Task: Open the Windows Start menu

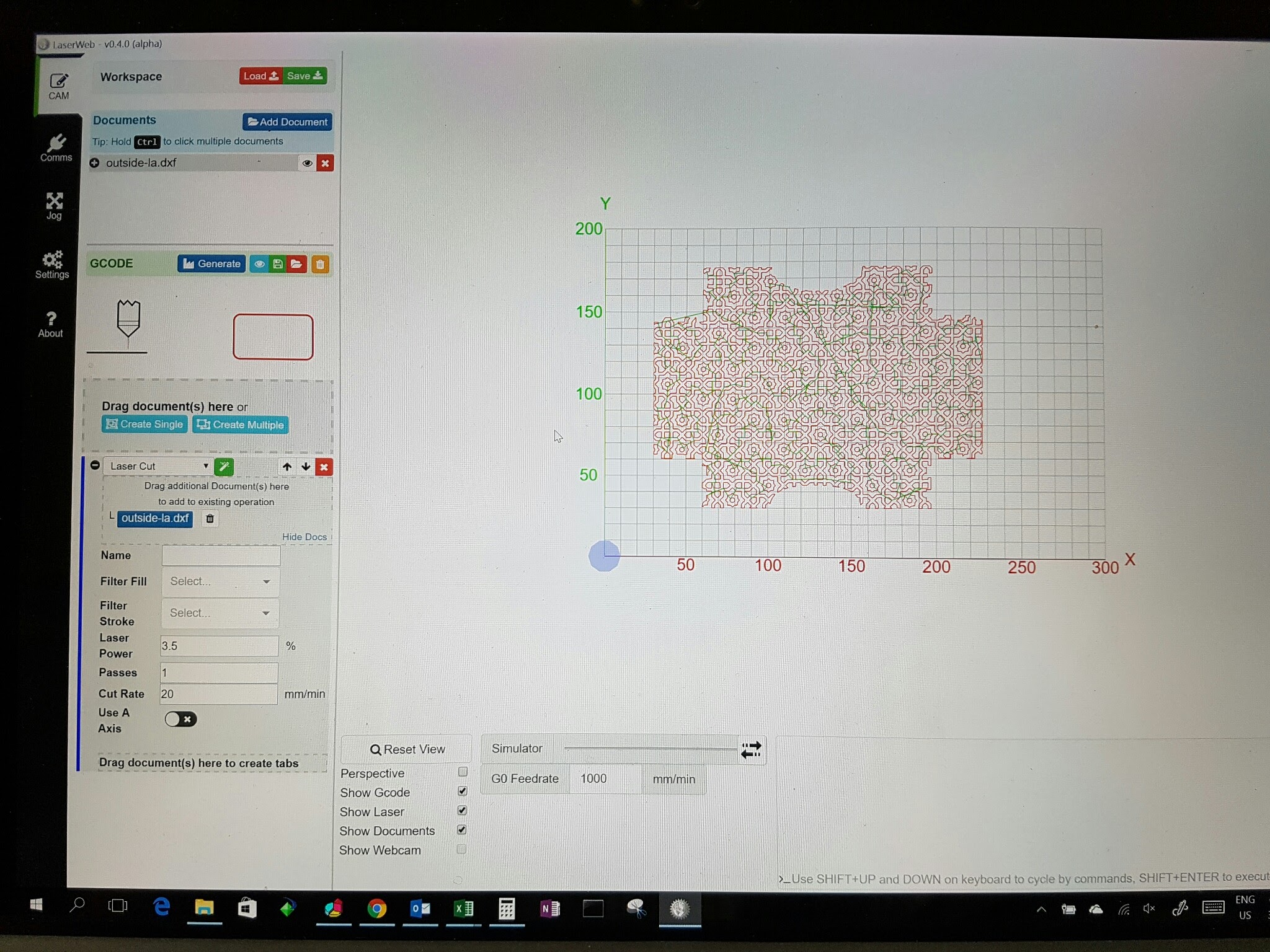Action: pos(36,906)
